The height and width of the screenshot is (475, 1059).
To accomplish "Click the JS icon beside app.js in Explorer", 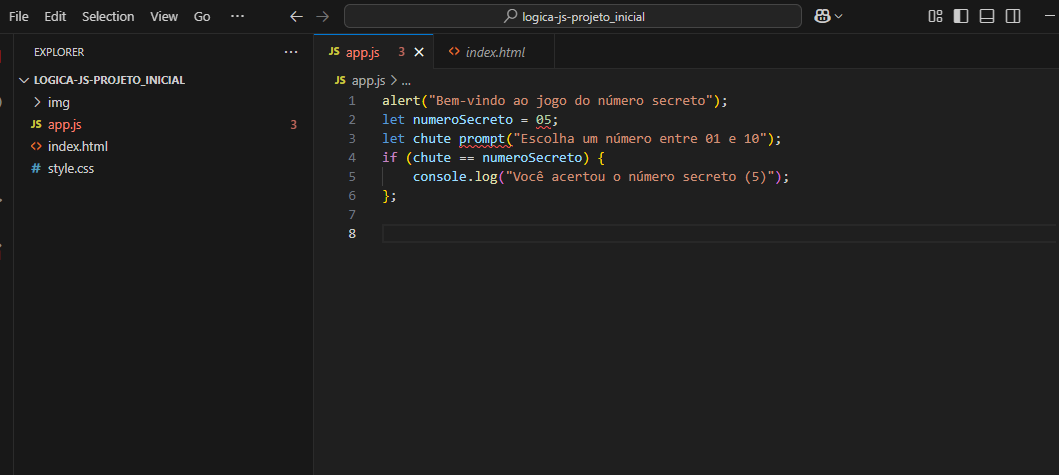I will [x=36, y=124].
